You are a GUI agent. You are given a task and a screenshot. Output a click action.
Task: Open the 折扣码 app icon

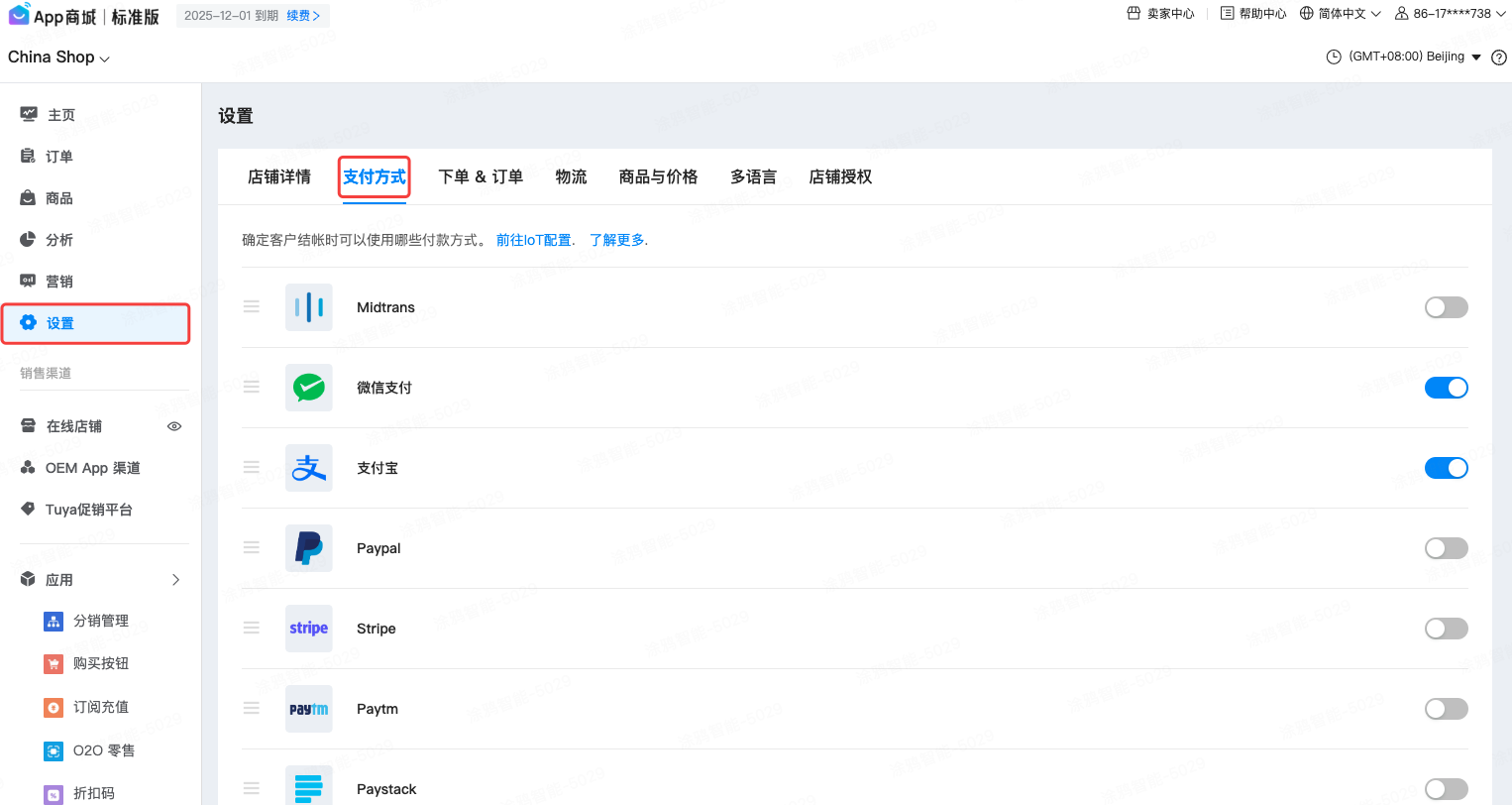[54, 793]
